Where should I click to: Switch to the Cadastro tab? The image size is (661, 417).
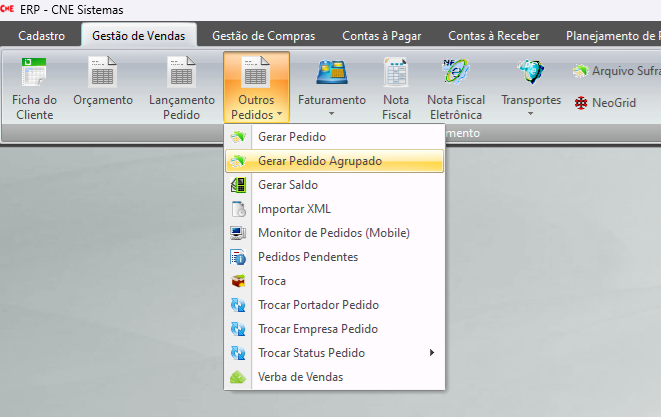42,36
